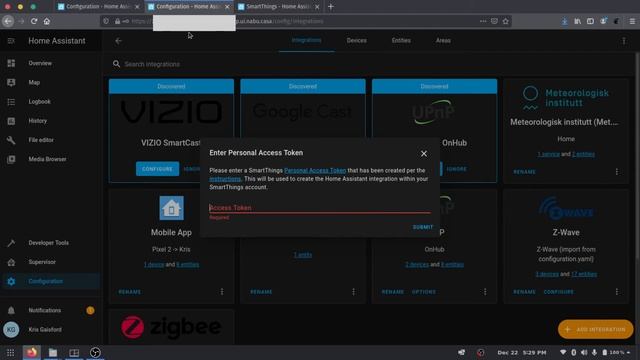Switch to the Areas tab
The height and width of the screenshot is (360, 640).
point(443,40)
